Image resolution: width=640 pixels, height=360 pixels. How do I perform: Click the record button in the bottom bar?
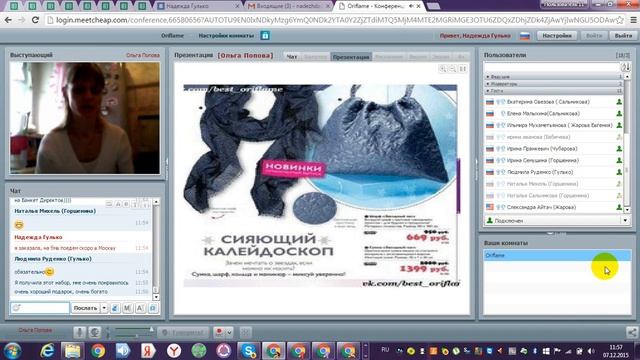(220, 332)
